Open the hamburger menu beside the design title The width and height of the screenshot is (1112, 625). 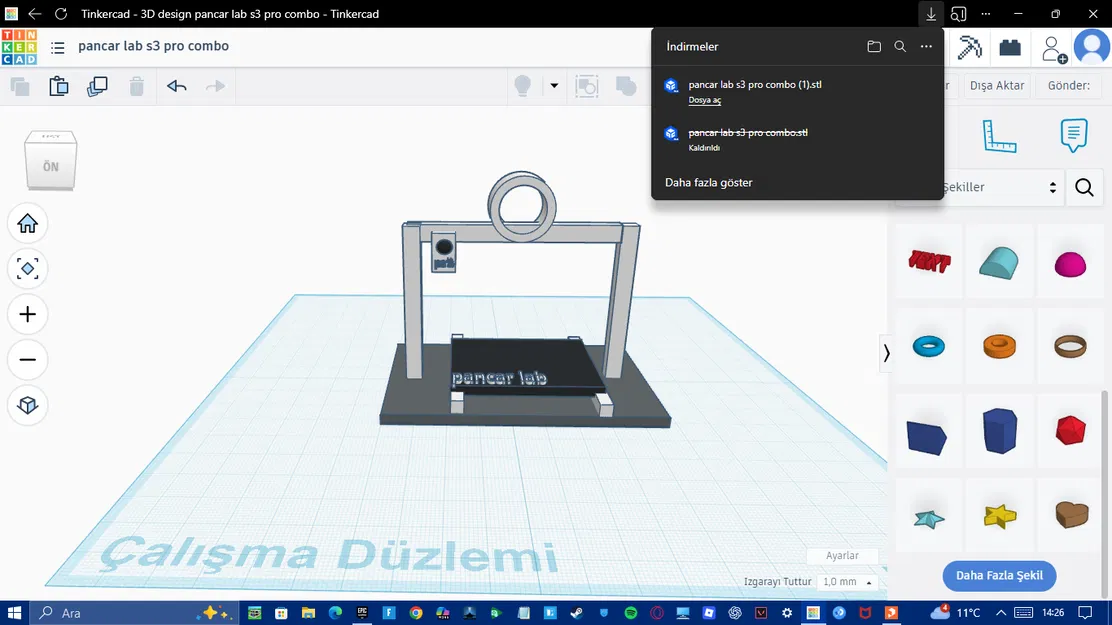58,46
